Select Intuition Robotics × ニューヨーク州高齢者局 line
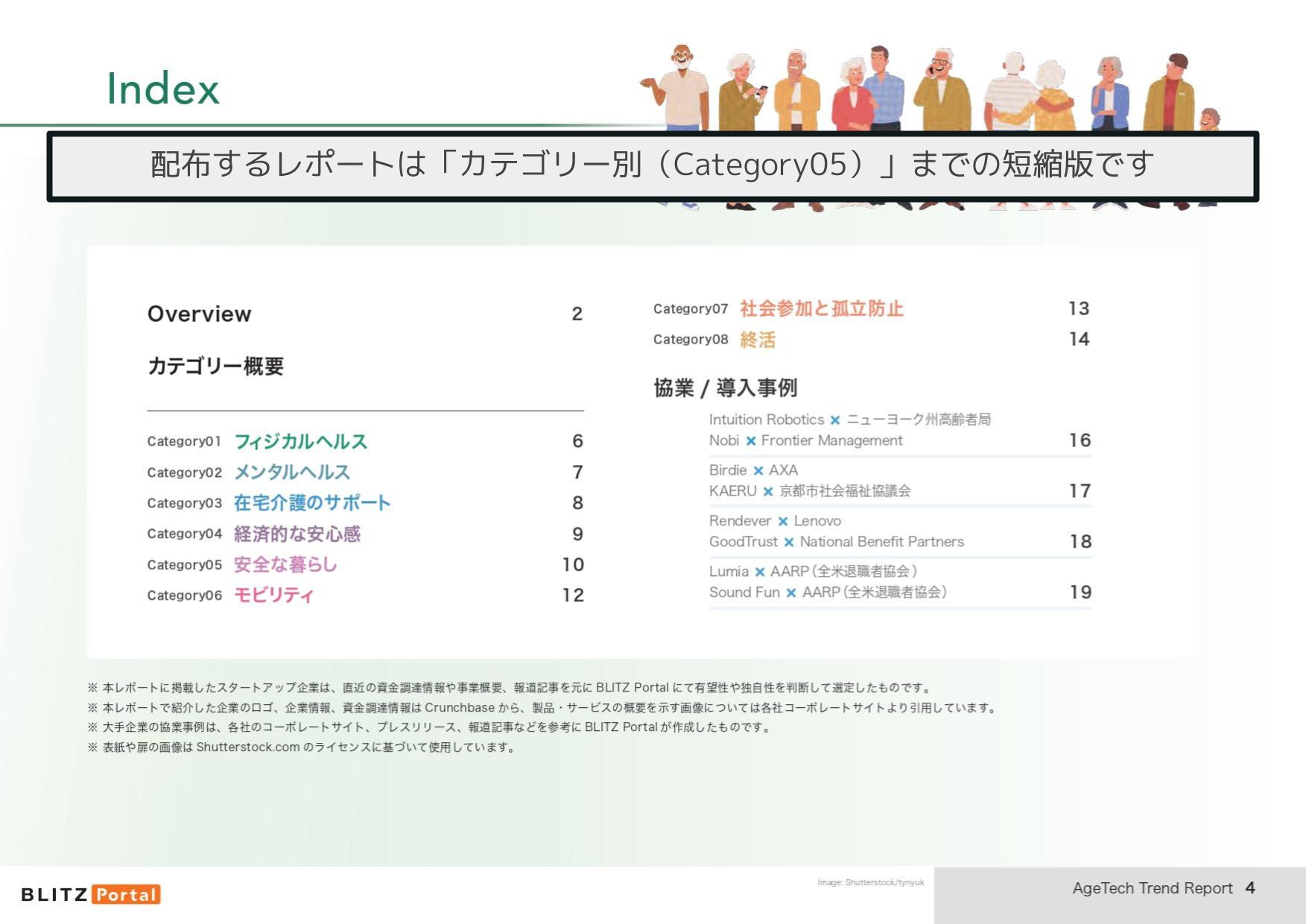This screenshot has height=924, width=1306. 849,420
